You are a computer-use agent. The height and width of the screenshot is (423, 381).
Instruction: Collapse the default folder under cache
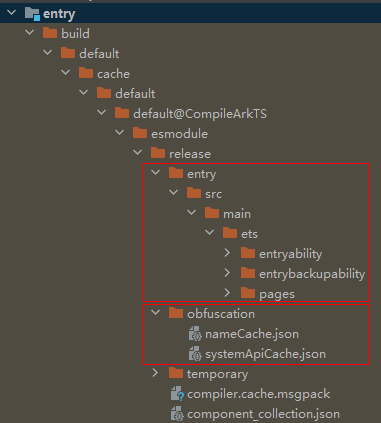[84, 93]
